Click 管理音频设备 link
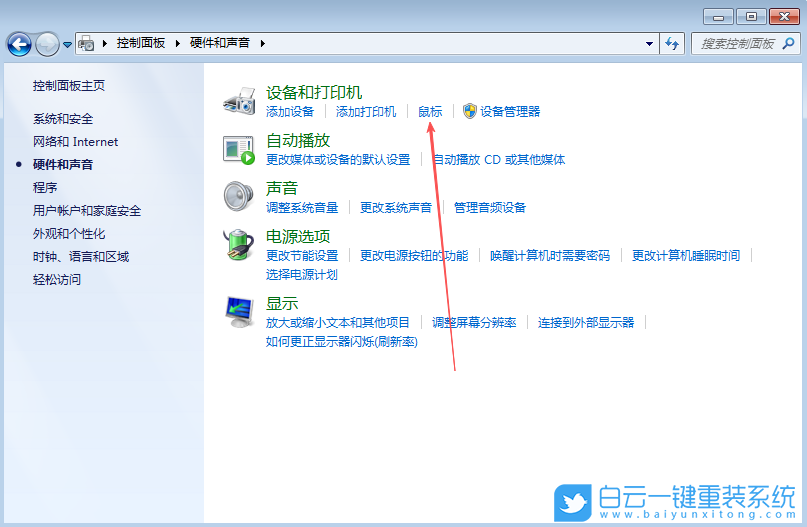Viewport: 807px width, 527px height. click(490, 207)
